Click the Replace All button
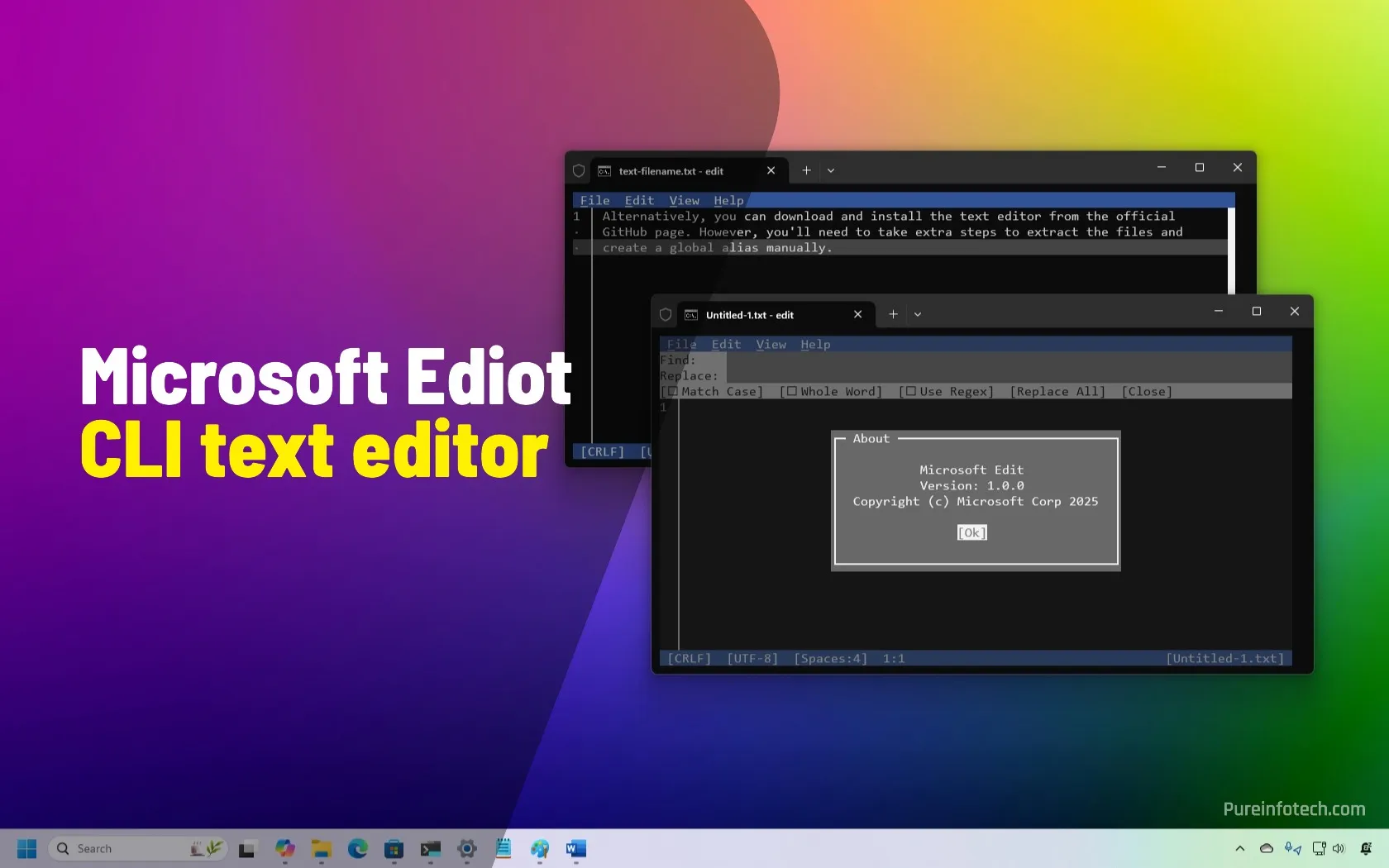The width and height of the screenshot is (1389, 868). (x=1057, y=392)
